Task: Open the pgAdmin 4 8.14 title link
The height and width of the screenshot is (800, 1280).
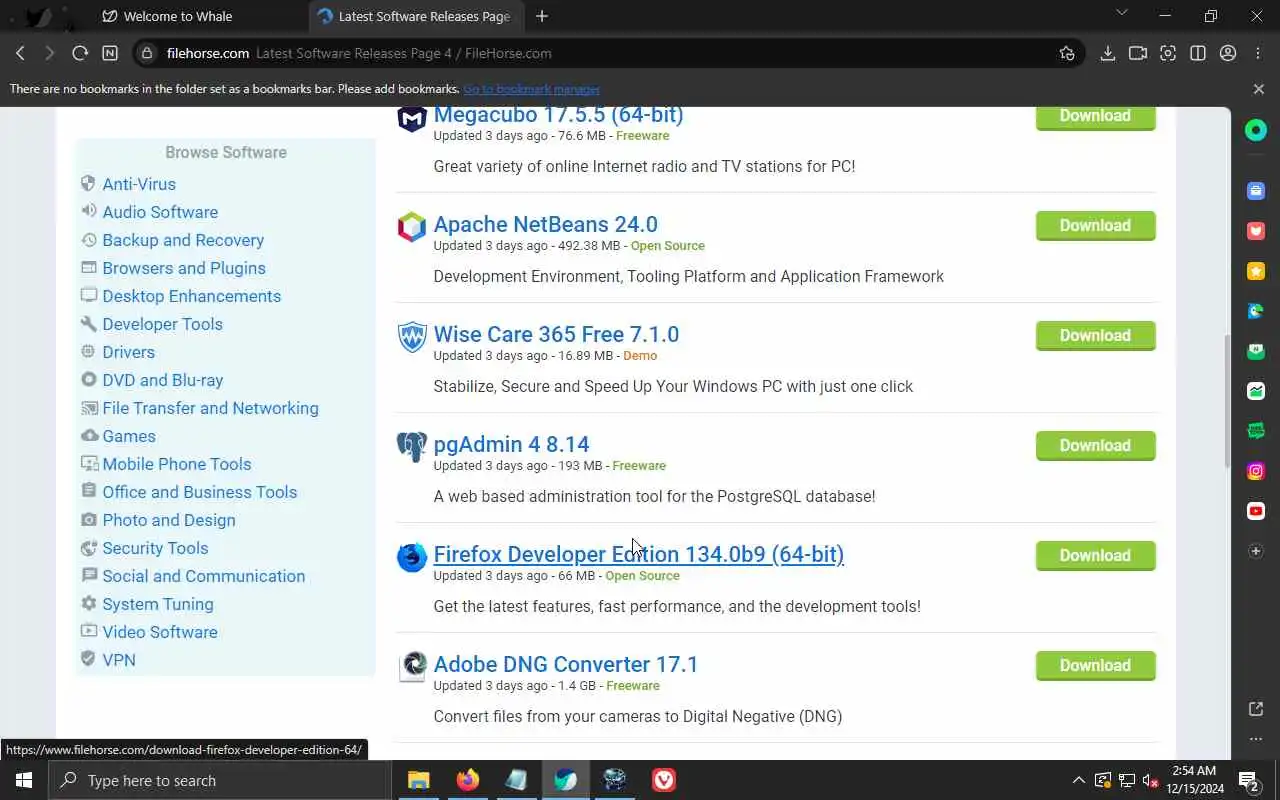Action: click(x=511, y=444)
